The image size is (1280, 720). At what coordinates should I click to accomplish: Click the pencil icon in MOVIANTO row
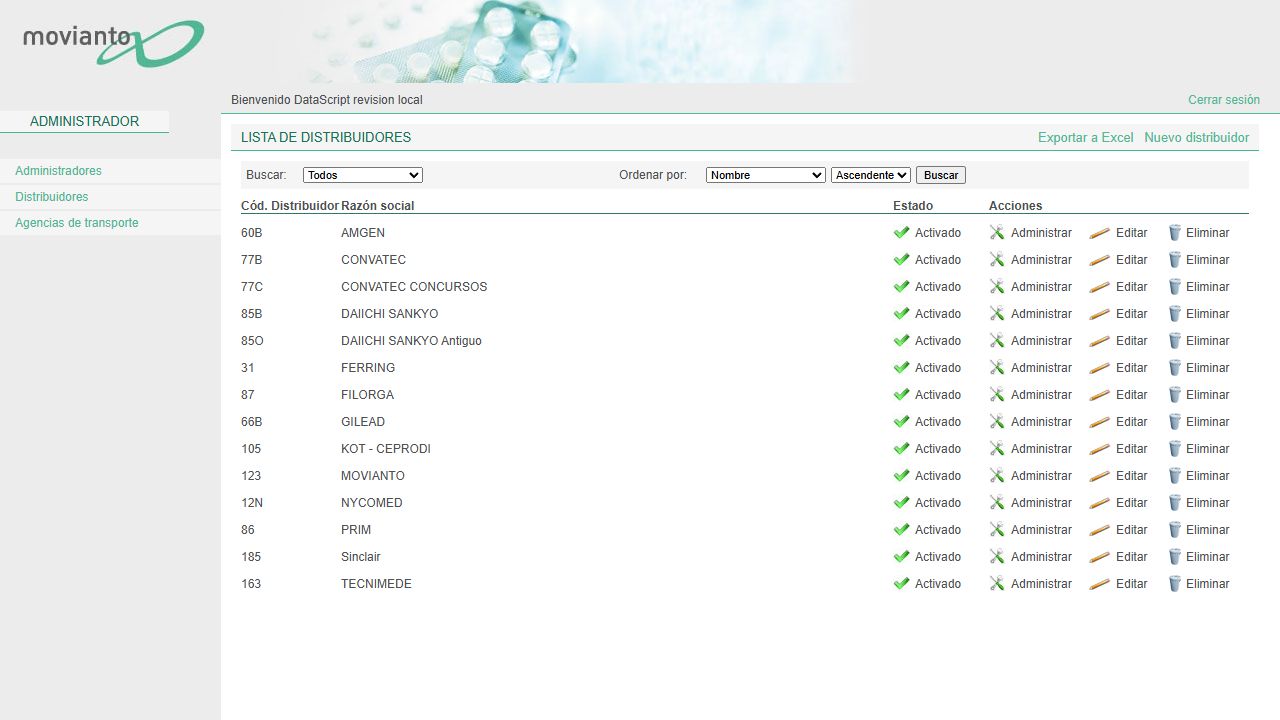pyautogui.click(x=1099, y=476)
